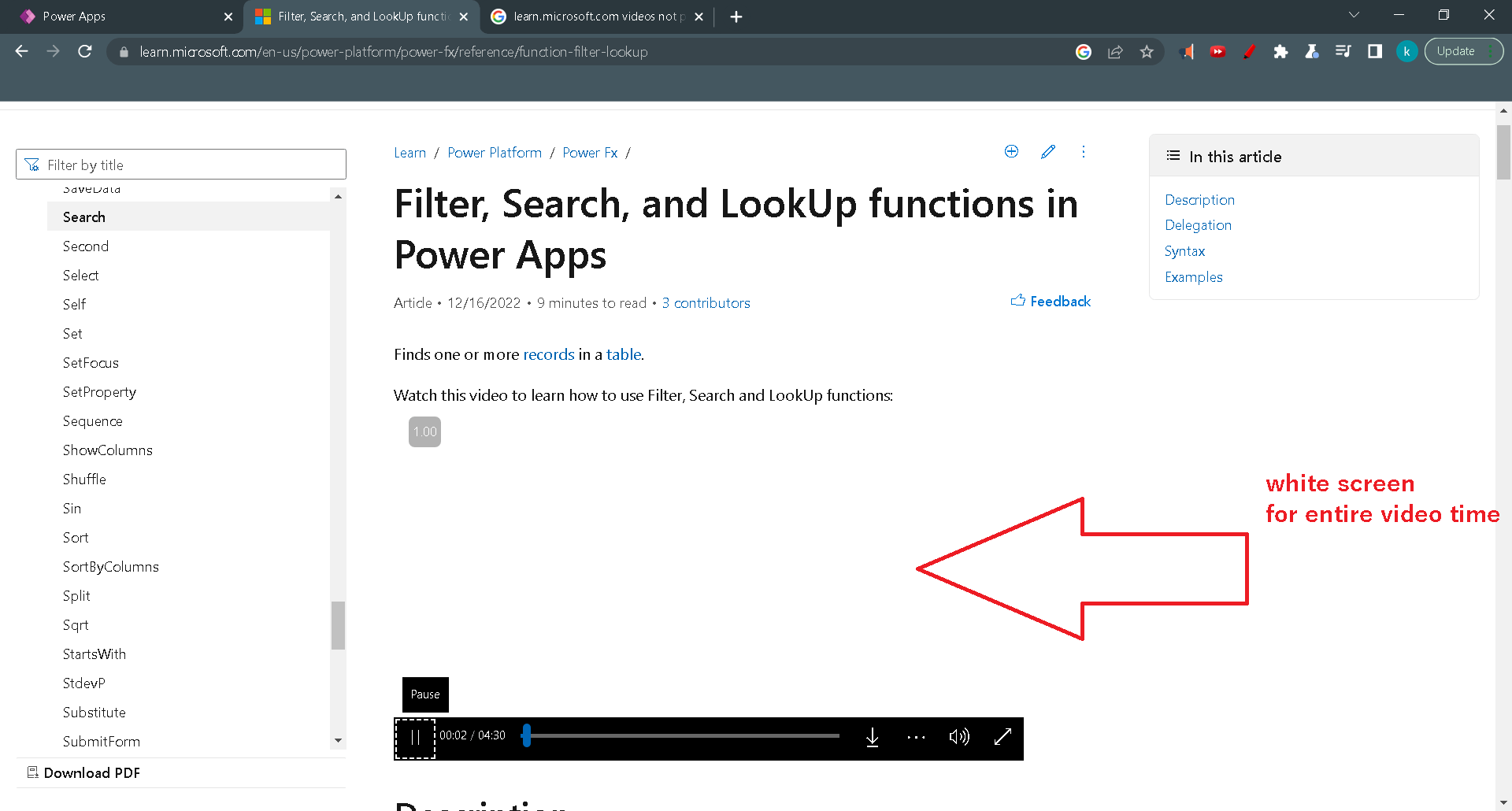Follow the records link

click(x=549, y=354)
